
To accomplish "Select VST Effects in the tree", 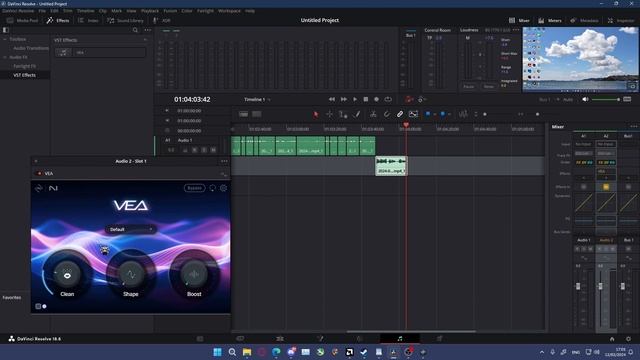I will click(x=24, y=75).
